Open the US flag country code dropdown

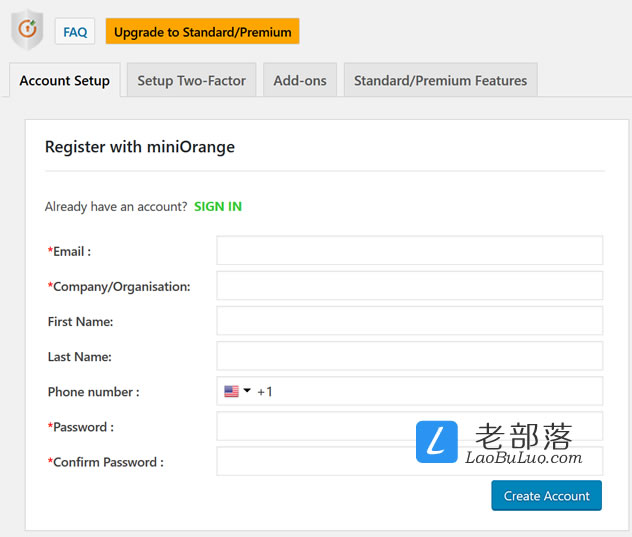237,391
